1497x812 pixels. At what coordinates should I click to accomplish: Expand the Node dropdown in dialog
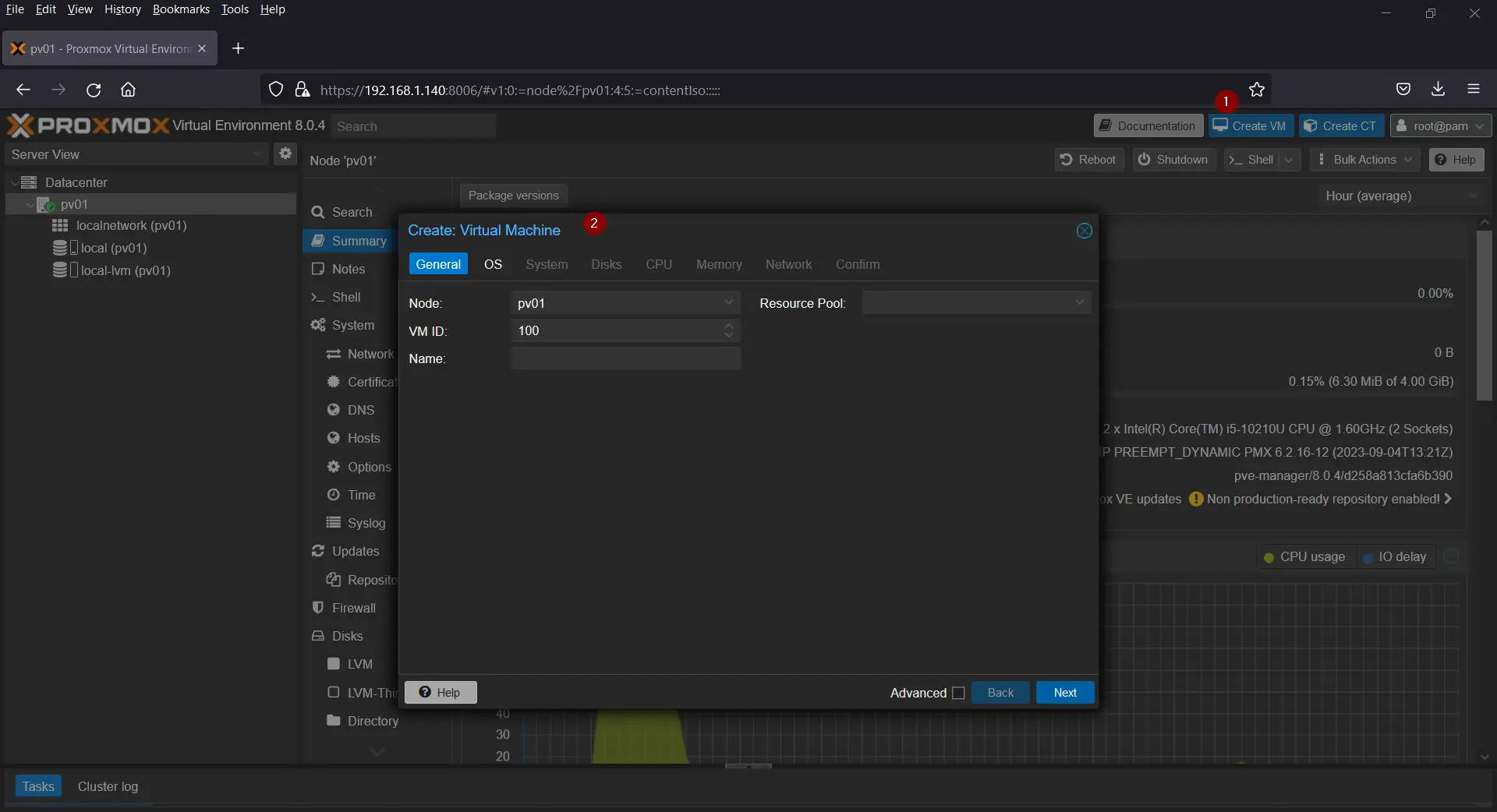tap(728, 302)
